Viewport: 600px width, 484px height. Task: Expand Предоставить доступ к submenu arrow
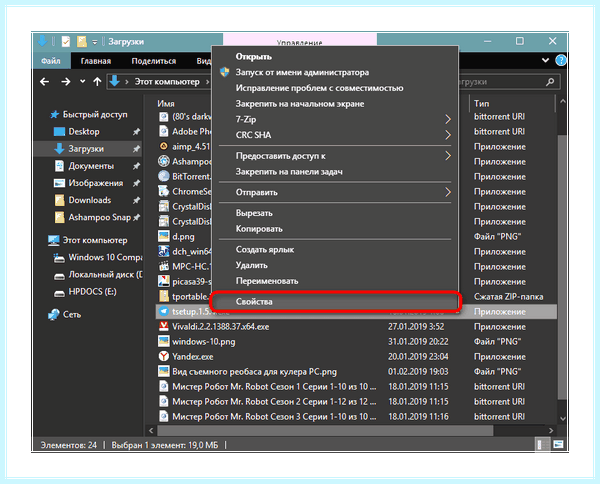point(448,156)
